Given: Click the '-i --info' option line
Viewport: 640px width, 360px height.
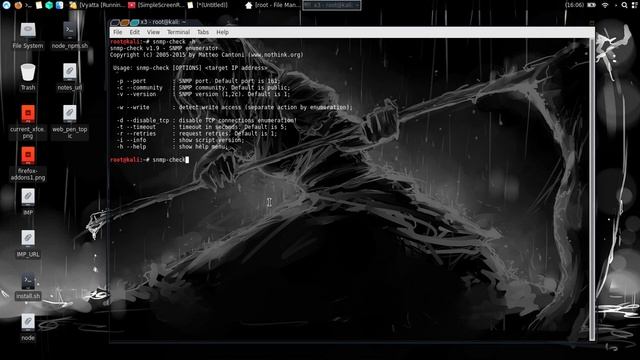Looking at the screenshot, I should click(x=180, y=140).
